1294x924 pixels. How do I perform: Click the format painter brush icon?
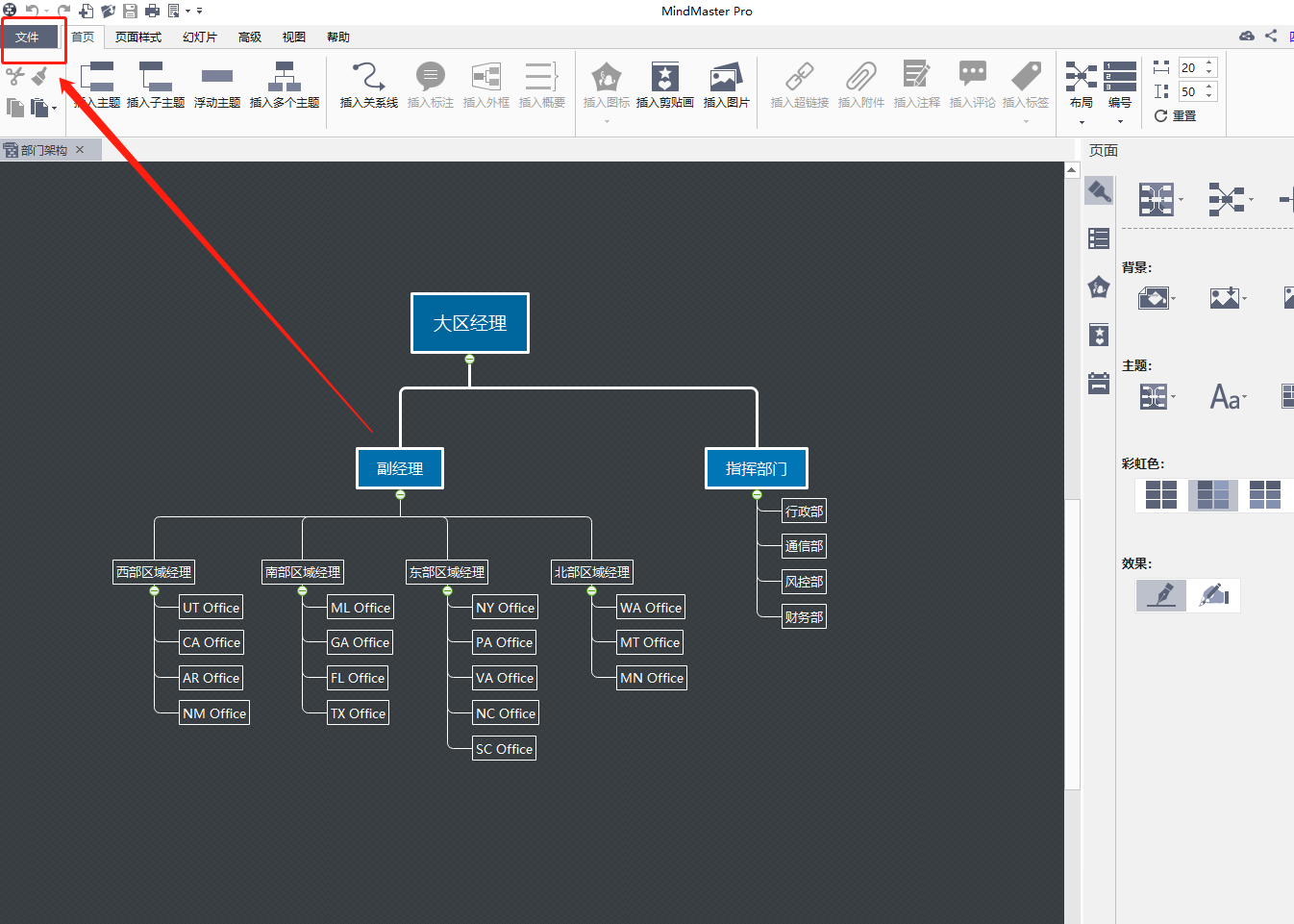[x=39, y=76]
